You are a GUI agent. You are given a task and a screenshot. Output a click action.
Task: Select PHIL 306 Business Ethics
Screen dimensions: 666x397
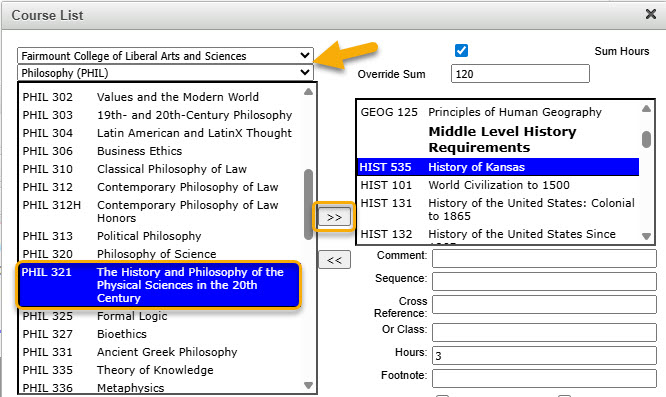click(x=161, y=151)
